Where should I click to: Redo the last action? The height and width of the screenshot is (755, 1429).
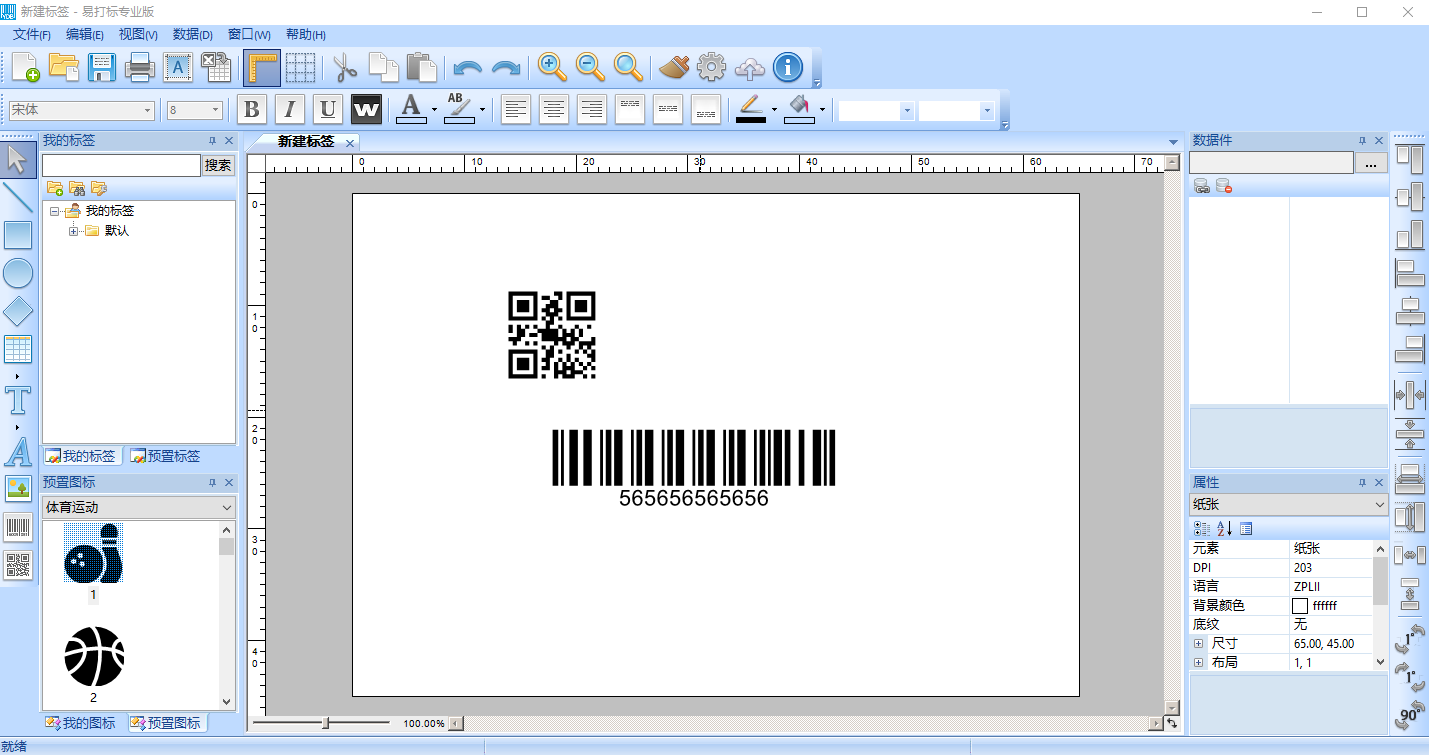(506, 68)
